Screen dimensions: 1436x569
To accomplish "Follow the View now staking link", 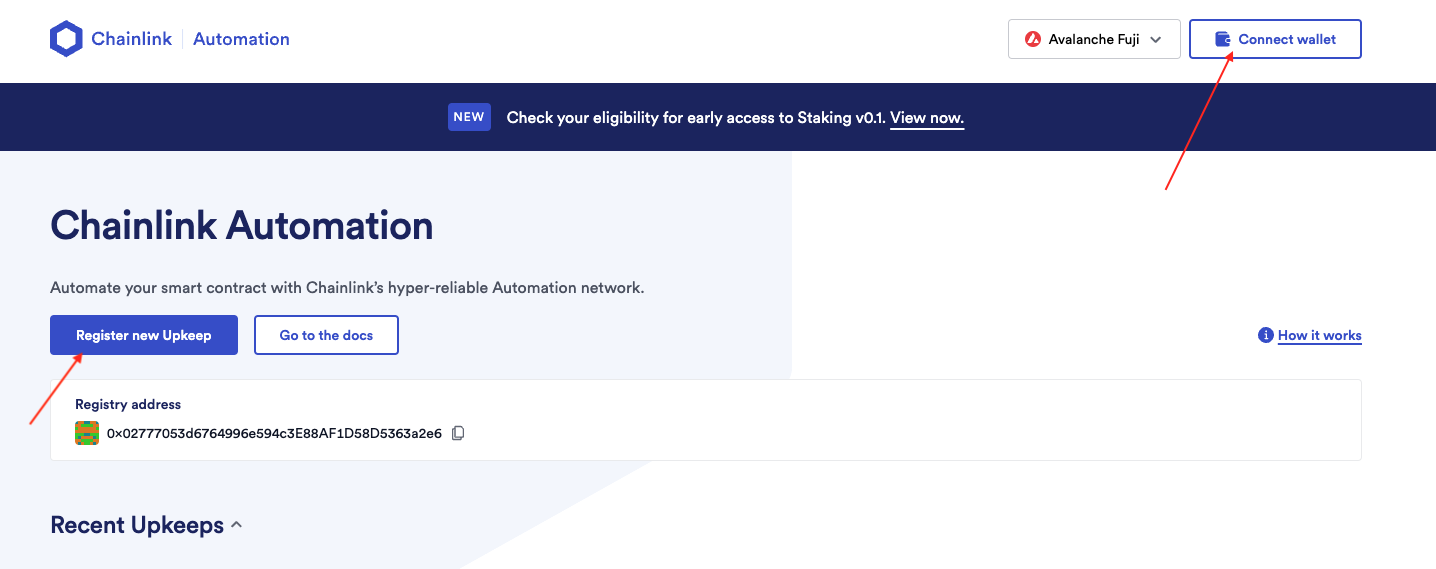I will pyautogui.click(x=927, y=118).
